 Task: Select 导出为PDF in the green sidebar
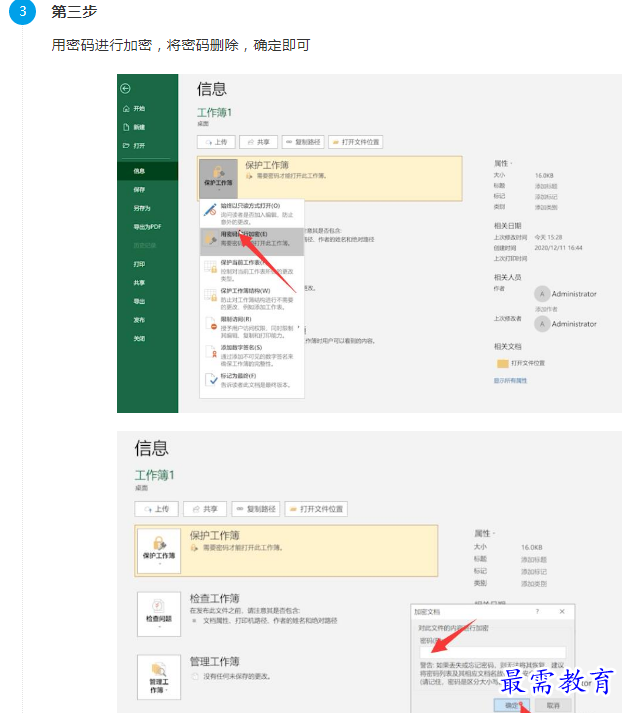pyautogui.click(x=147, y=227)
